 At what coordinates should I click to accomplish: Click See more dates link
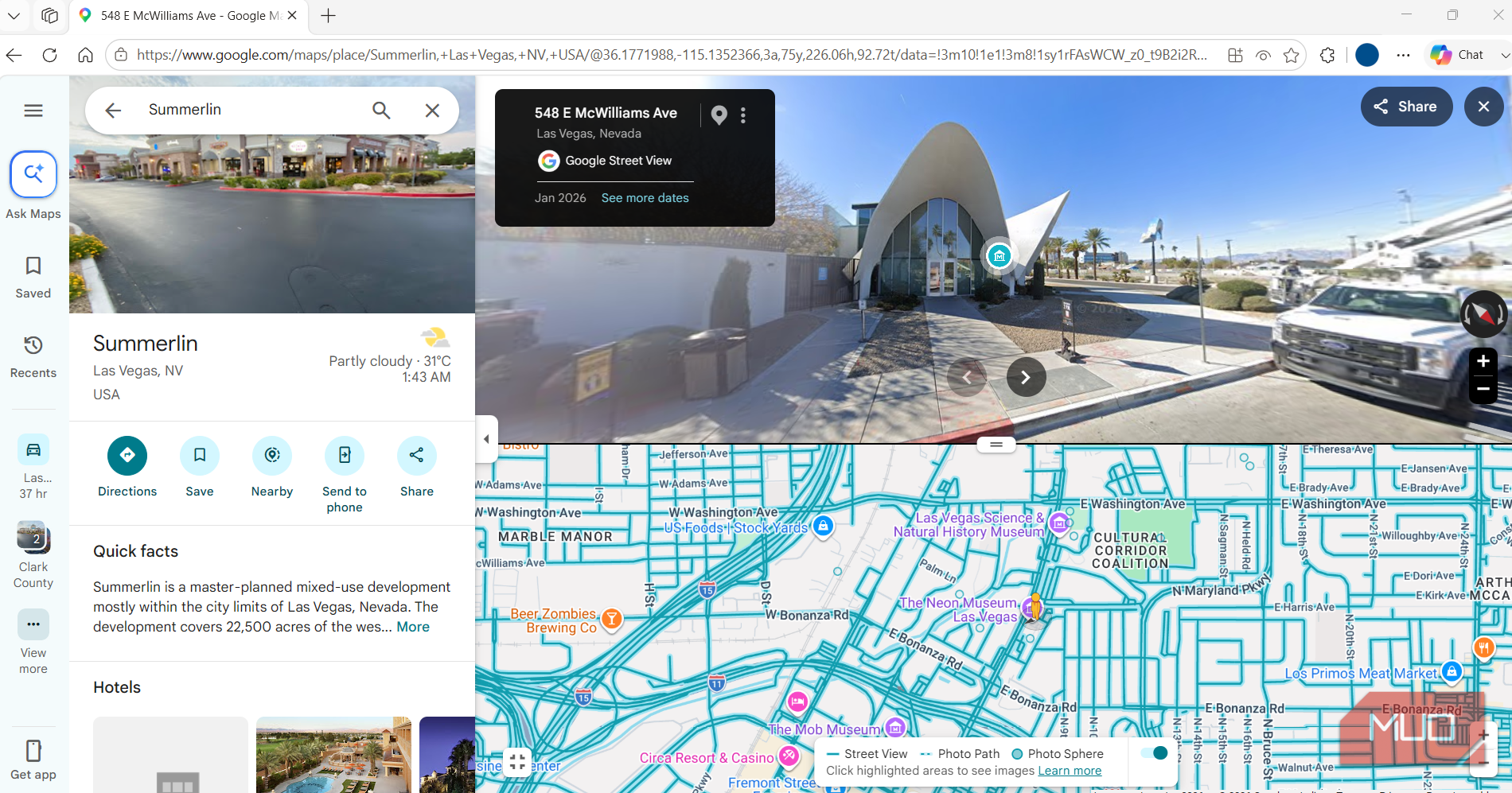click(x=645, y=198)
